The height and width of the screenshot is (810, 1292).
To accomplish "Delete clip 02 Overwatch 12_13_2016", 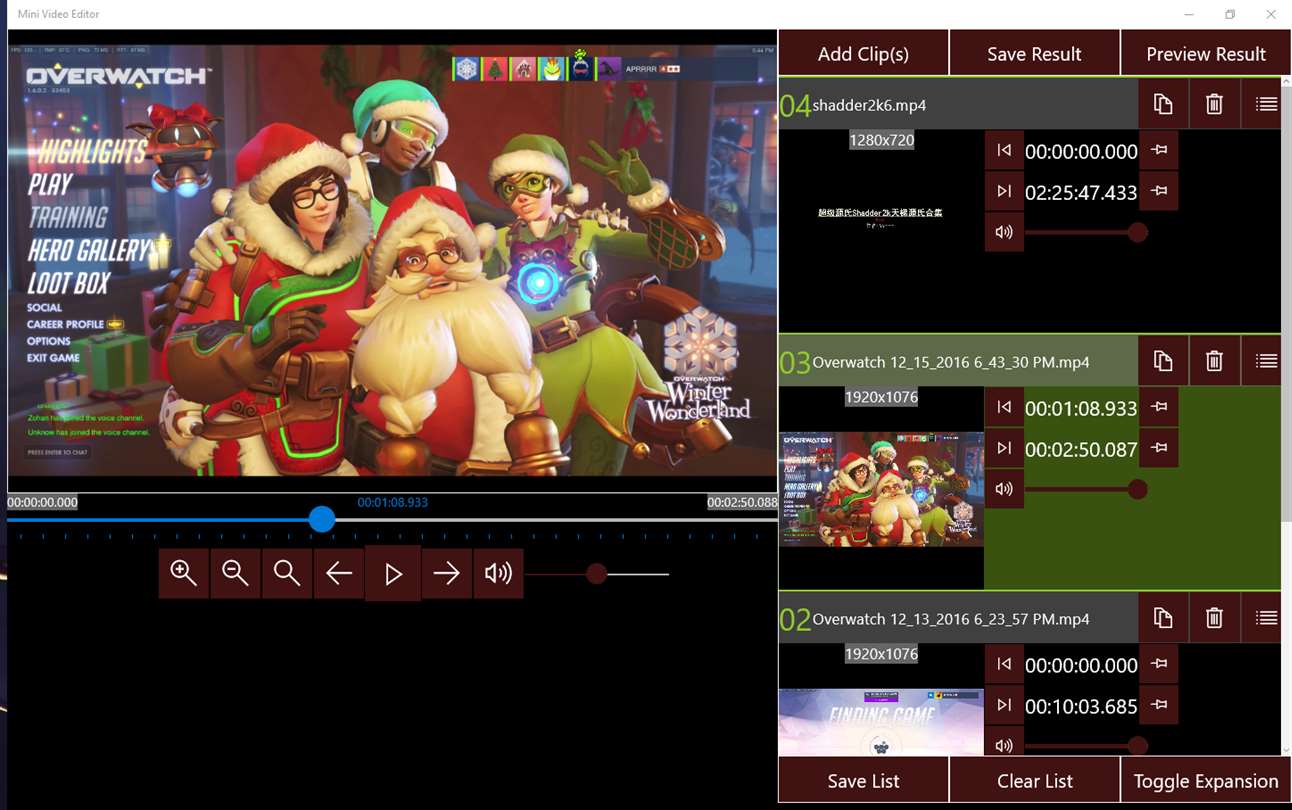I will tap(1214, 618).
